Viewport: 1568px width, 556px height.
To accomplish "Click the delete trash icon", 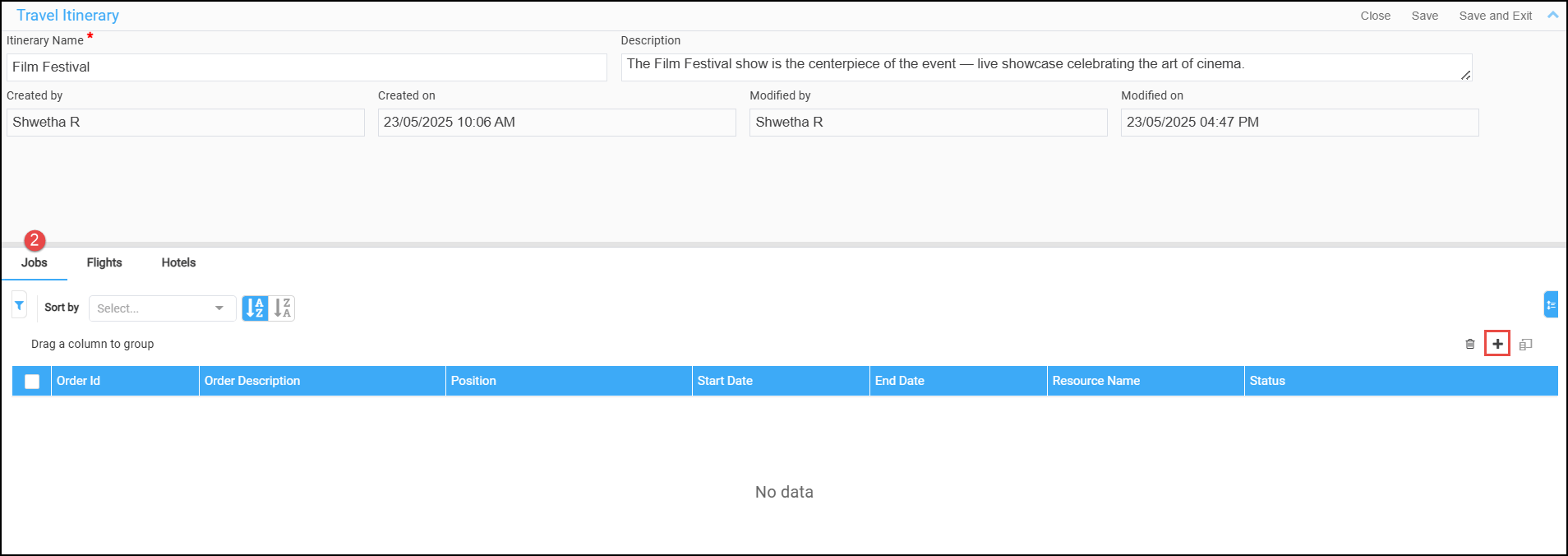I will (x=1469, y=344).
